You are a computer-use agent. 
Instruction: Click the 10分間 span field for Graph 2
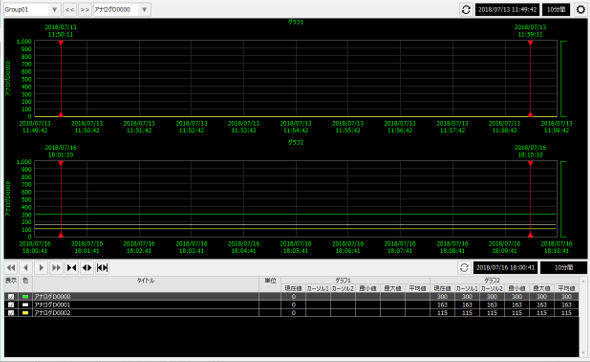(564, 268)
